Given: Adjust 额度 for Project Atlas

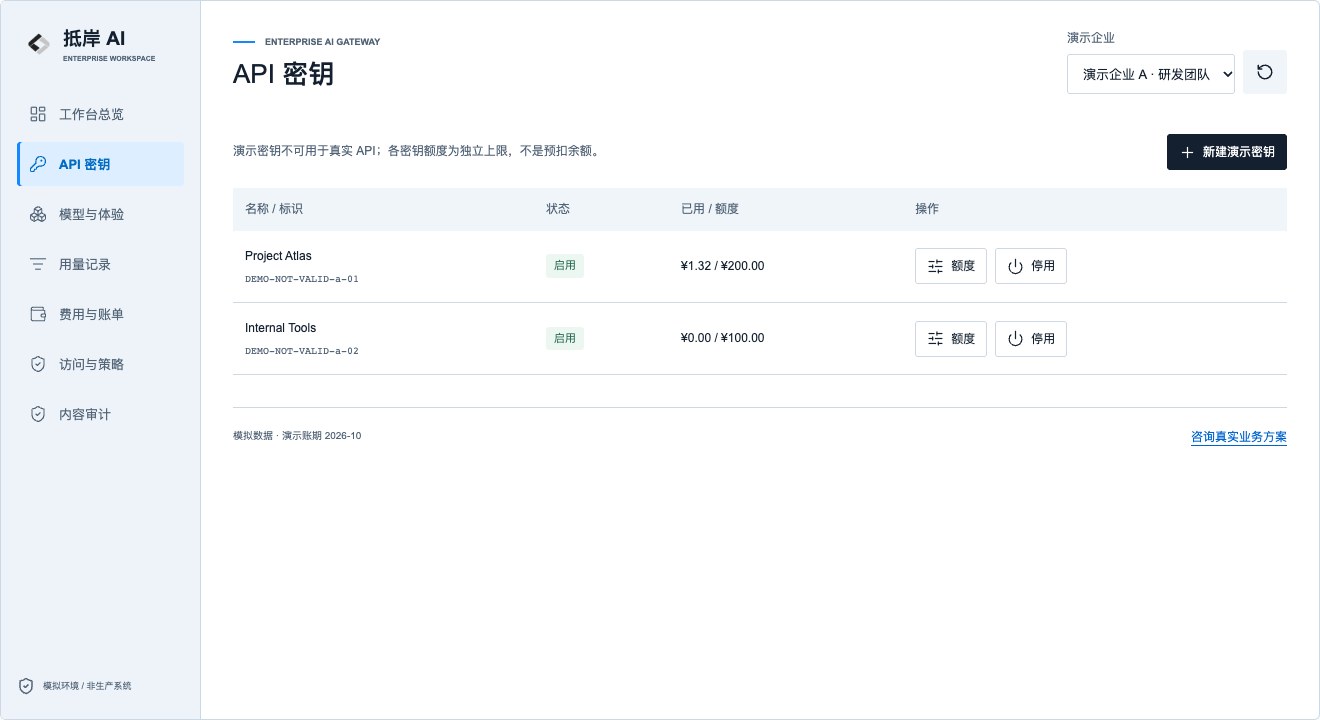Looking at the screenshot, I should click(x=951, y=266).
